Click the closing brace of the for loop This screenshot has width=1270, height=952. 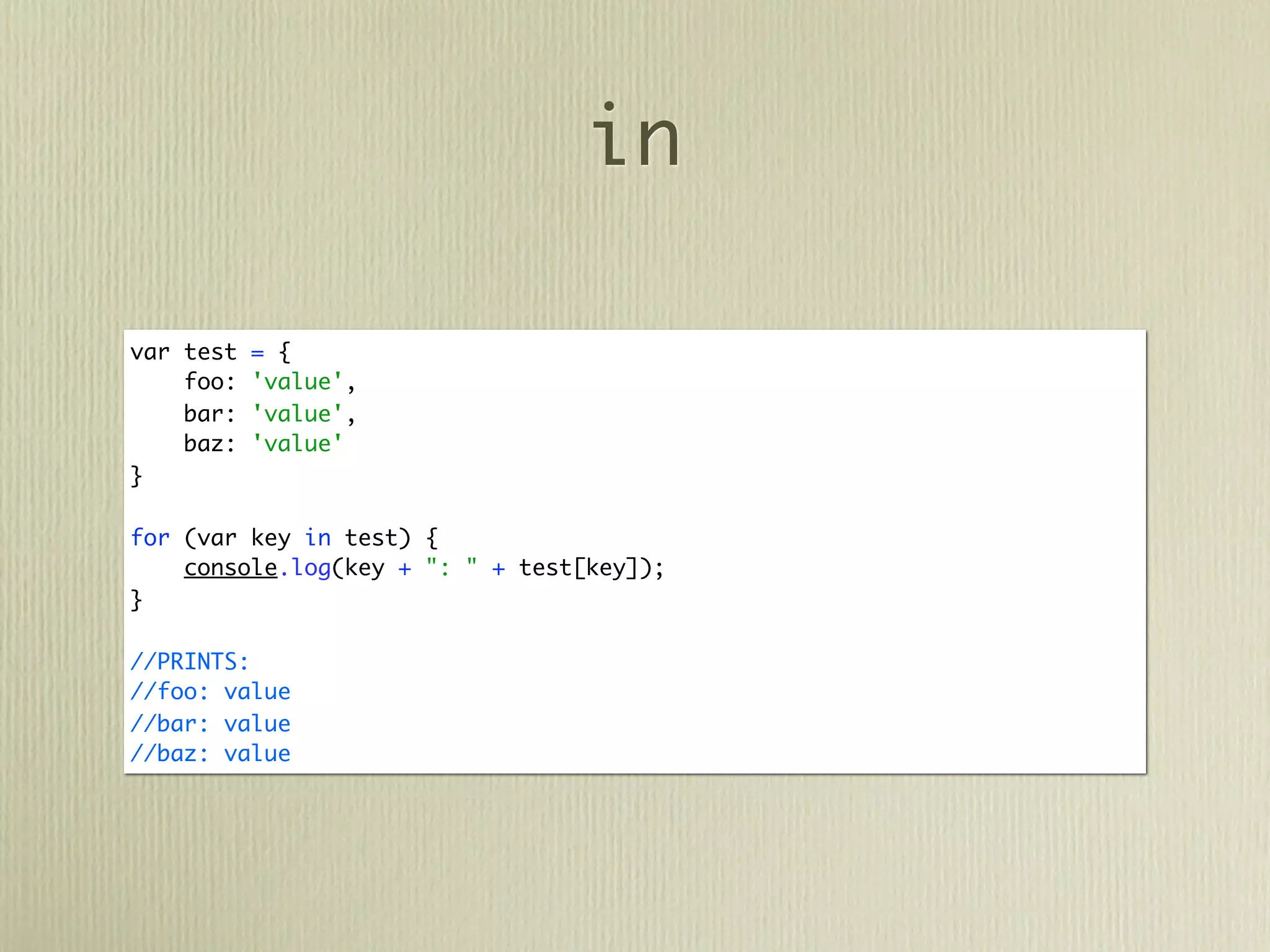click(136, 600)
